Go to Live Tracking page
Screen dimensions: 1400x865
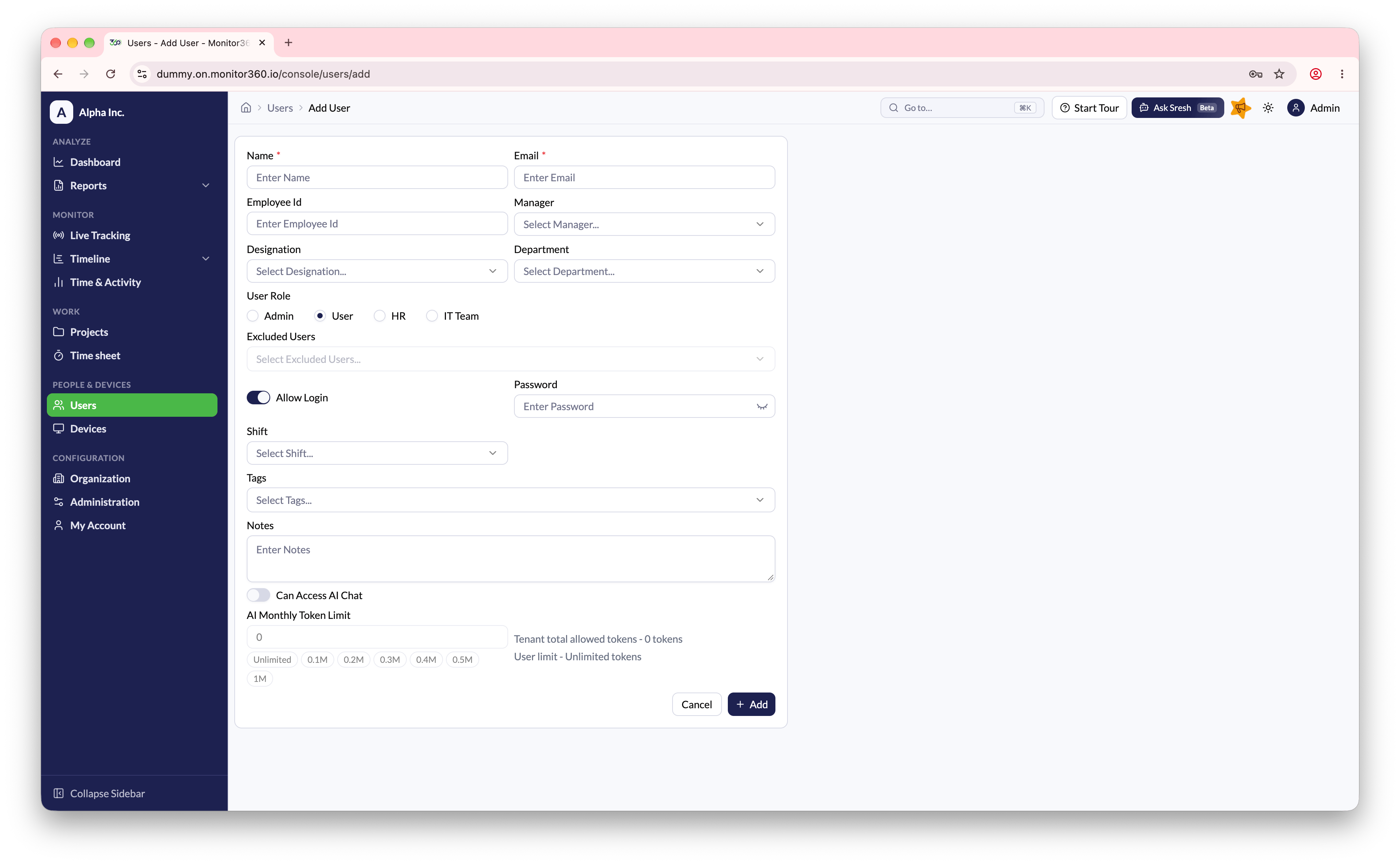click(132, 235)
